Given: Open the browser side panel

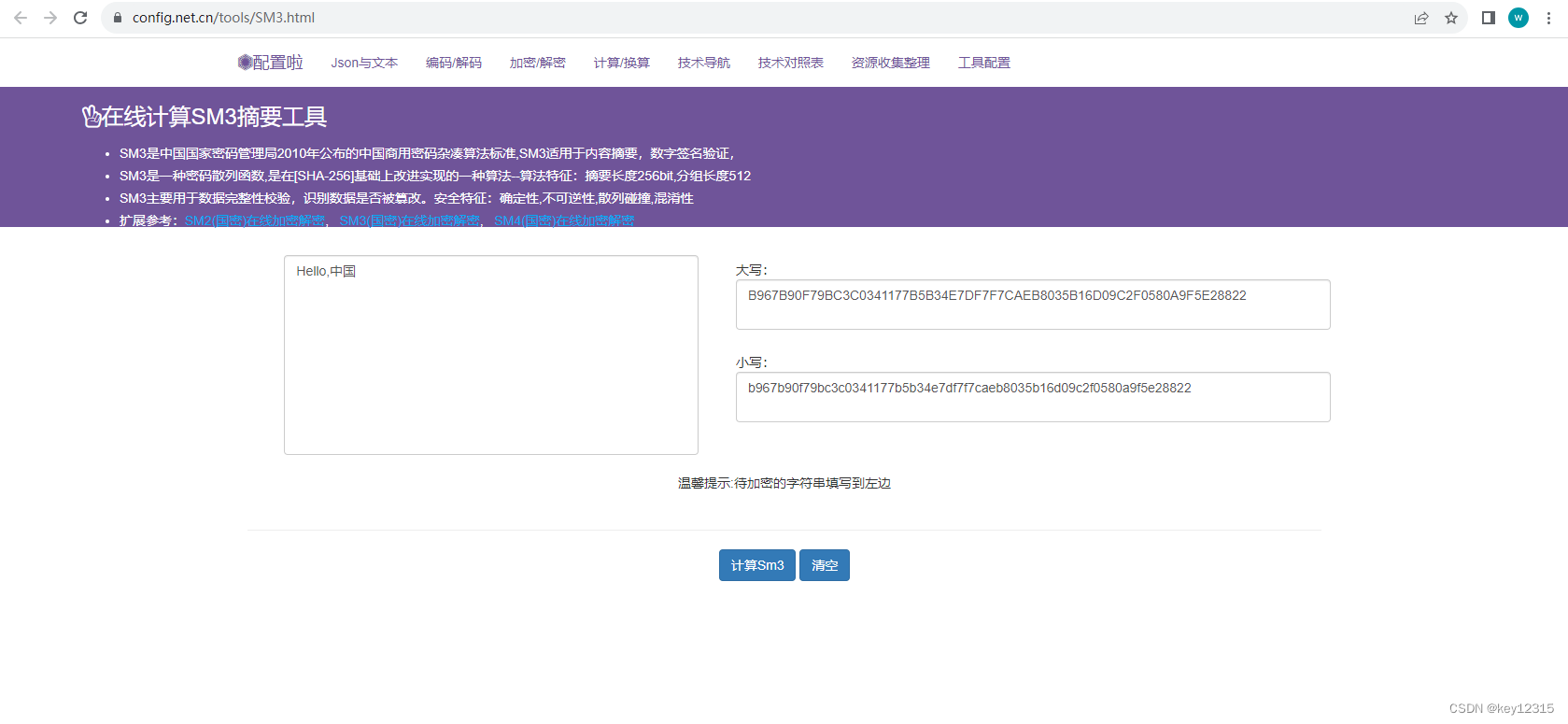Looking at the screenshot, I should (1489, 18).
